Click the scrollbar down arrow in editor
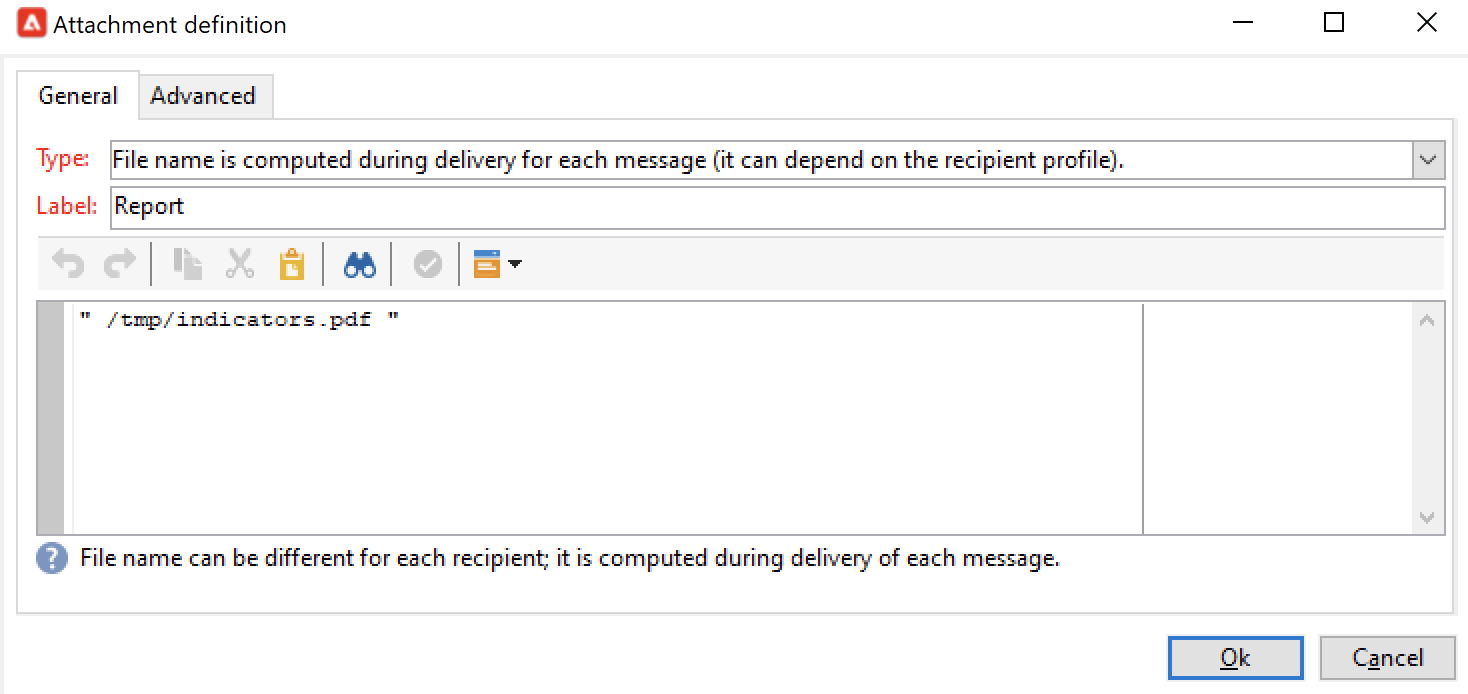This screenshot has height=694, width=1468. pyautogui.click(x=1427, y=518)
